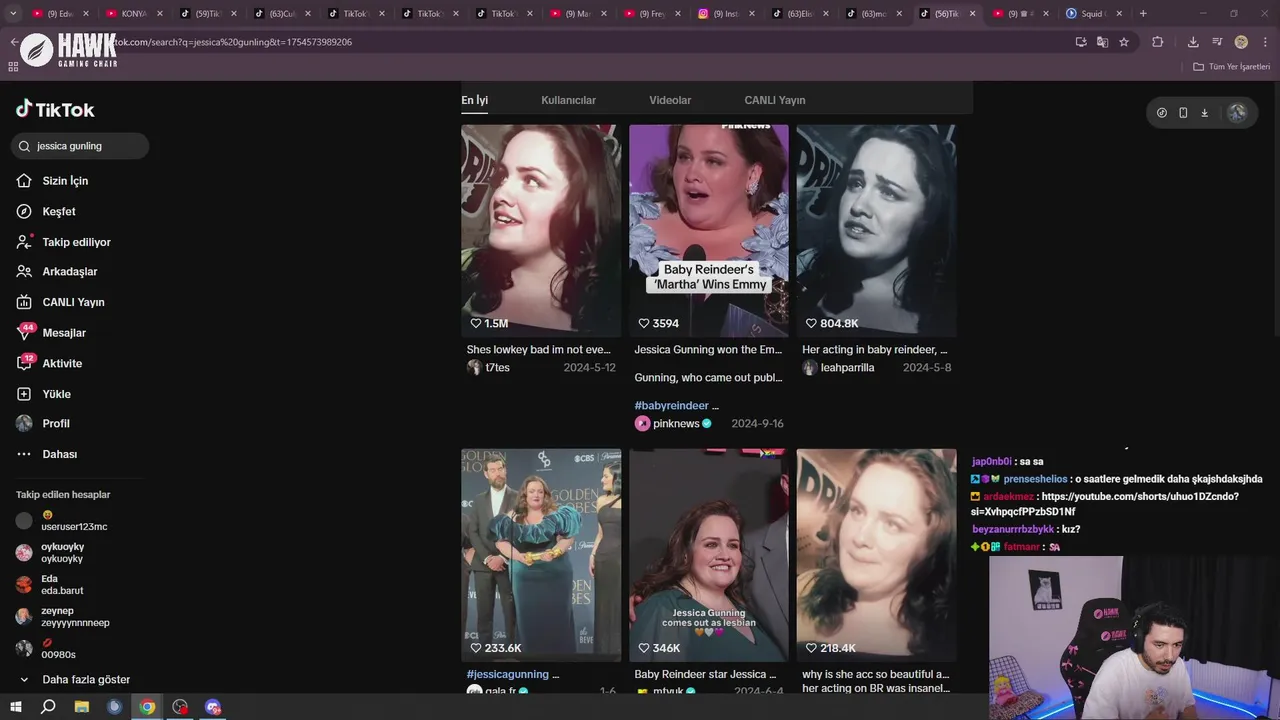Screen dimensions: 1280x720
Task: Open Keşfet compass icon in sidebar
Action: pos(24,211)
